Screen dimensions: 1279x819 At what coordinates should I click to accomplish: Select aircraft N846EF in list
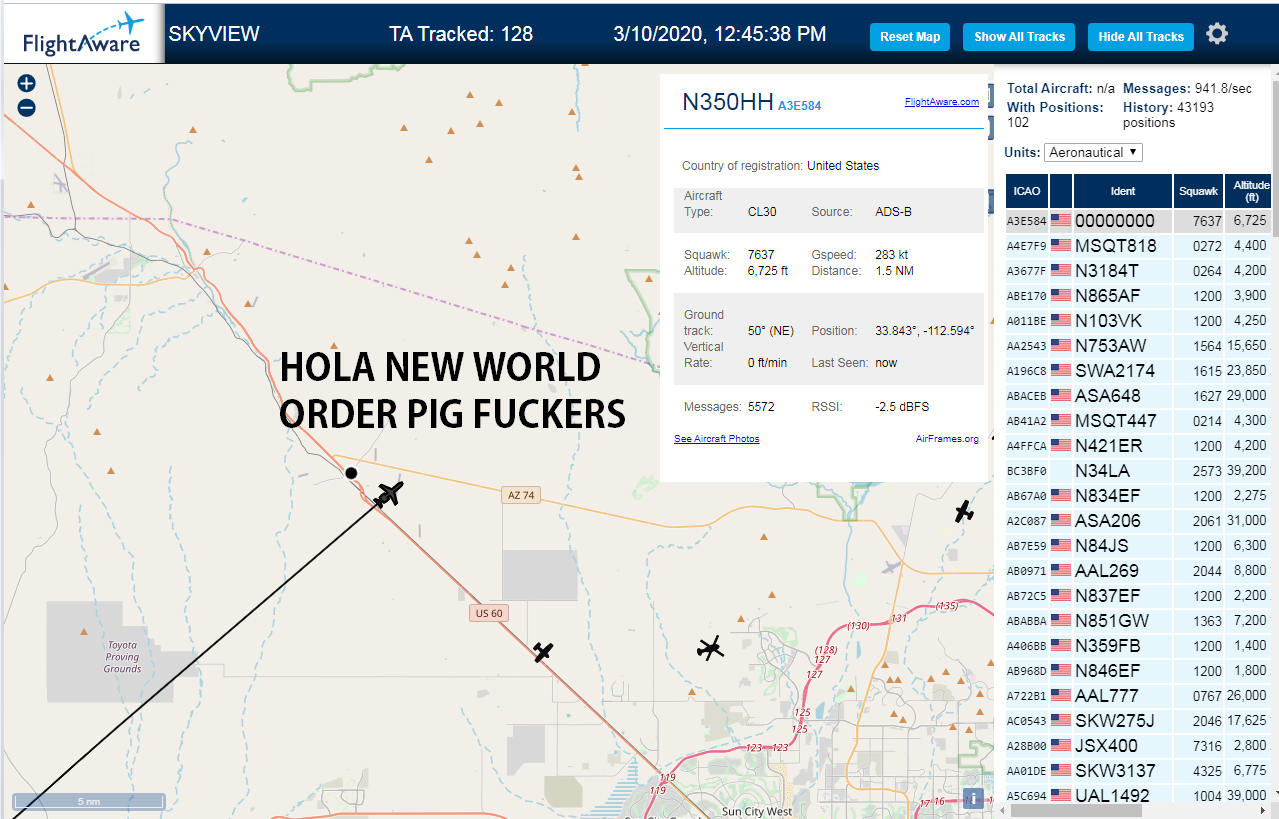1138,671
